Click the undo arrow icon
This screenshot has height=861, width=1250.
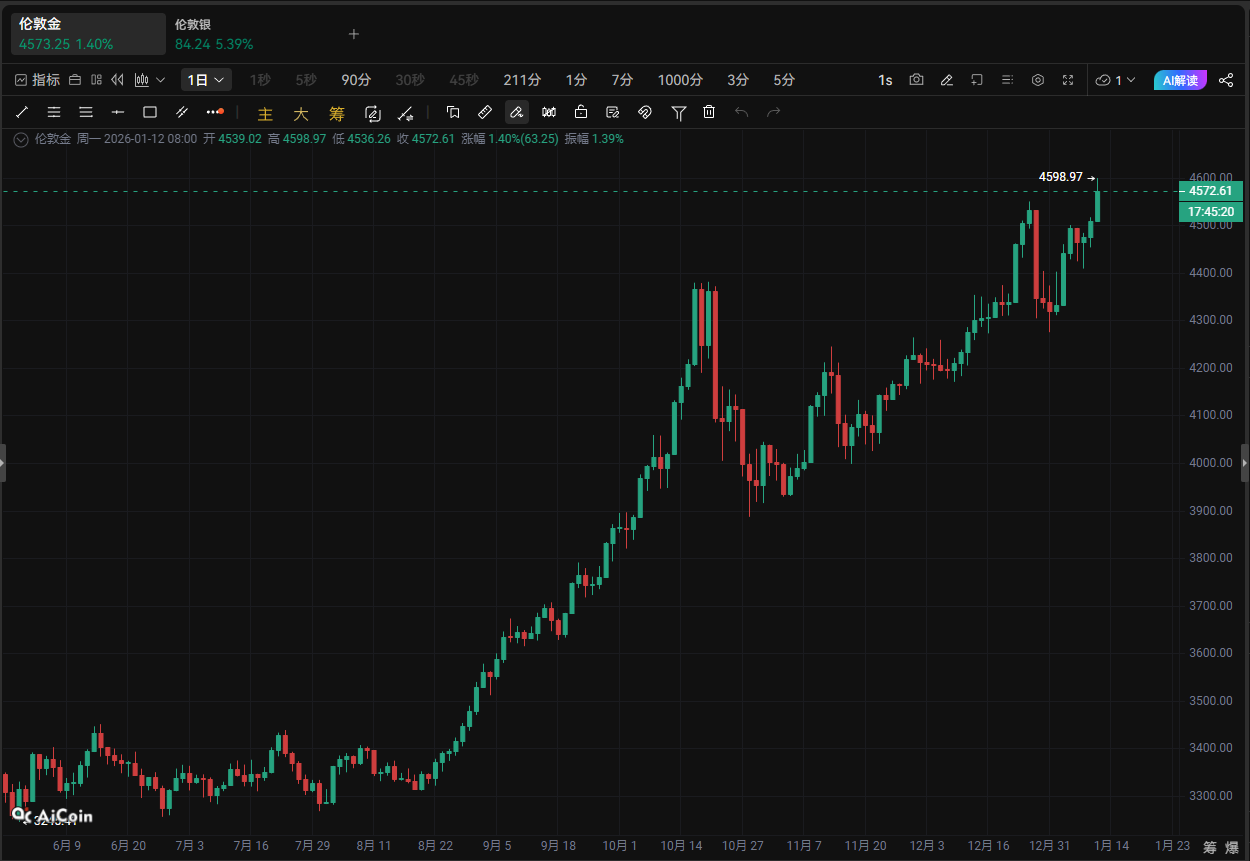click(x=741, y=112)
